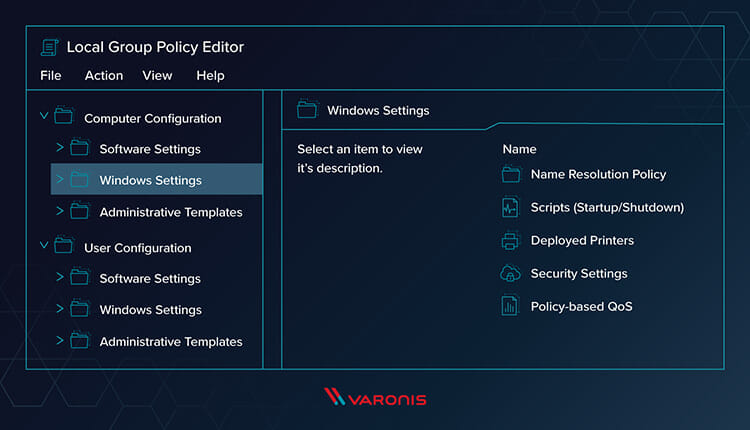Select Software Settings under Computer Configuration
This screenshot has width=750, height=430.
click(x=150, y=149)
